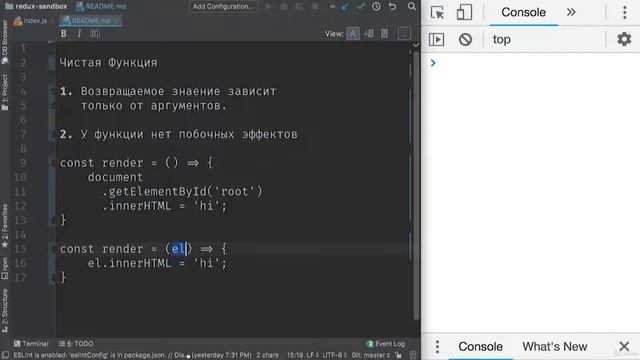
Task: Click the Debug button in toolbar
Action: pos(284,7)
